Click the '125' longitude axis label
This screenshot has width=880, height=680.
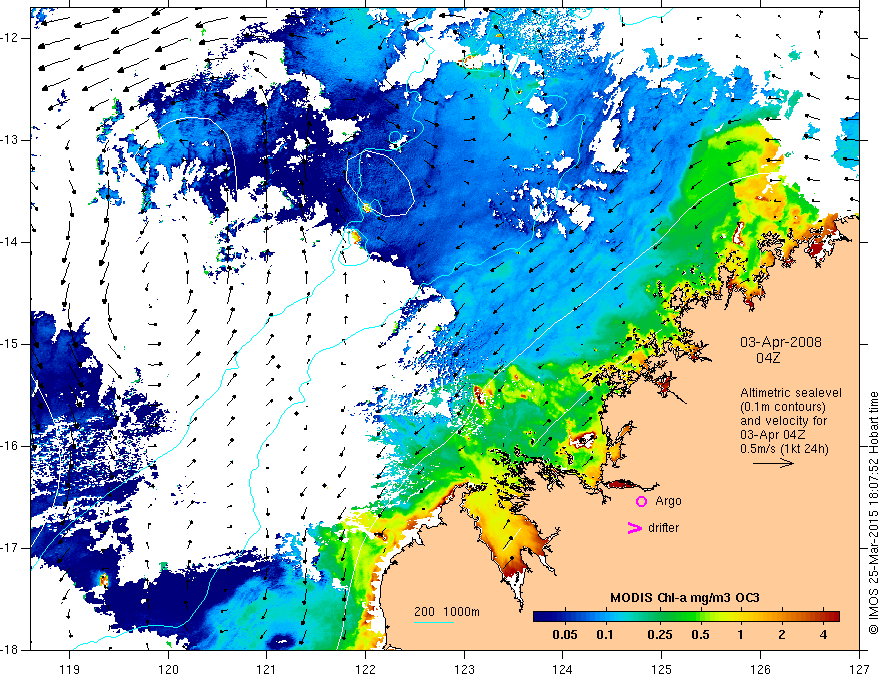coord(662,669)
